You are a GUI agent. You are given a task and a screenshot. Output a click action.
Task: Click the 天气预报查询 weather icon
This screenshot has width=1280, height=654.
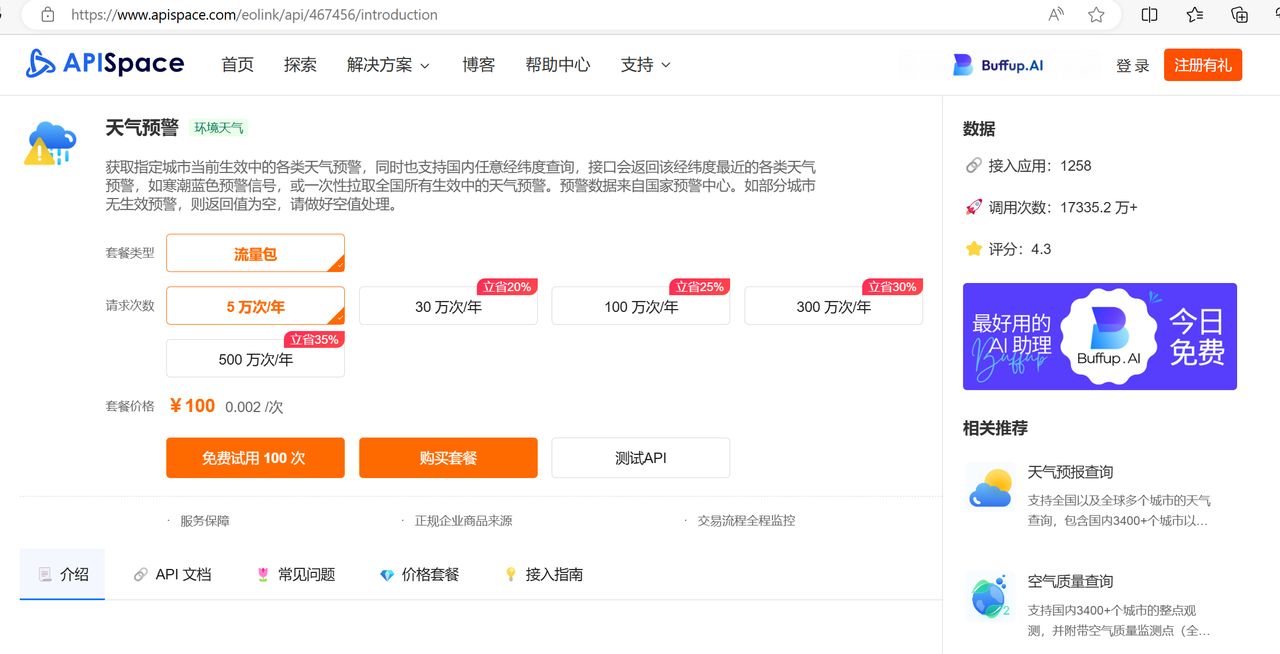click(989, 487)
